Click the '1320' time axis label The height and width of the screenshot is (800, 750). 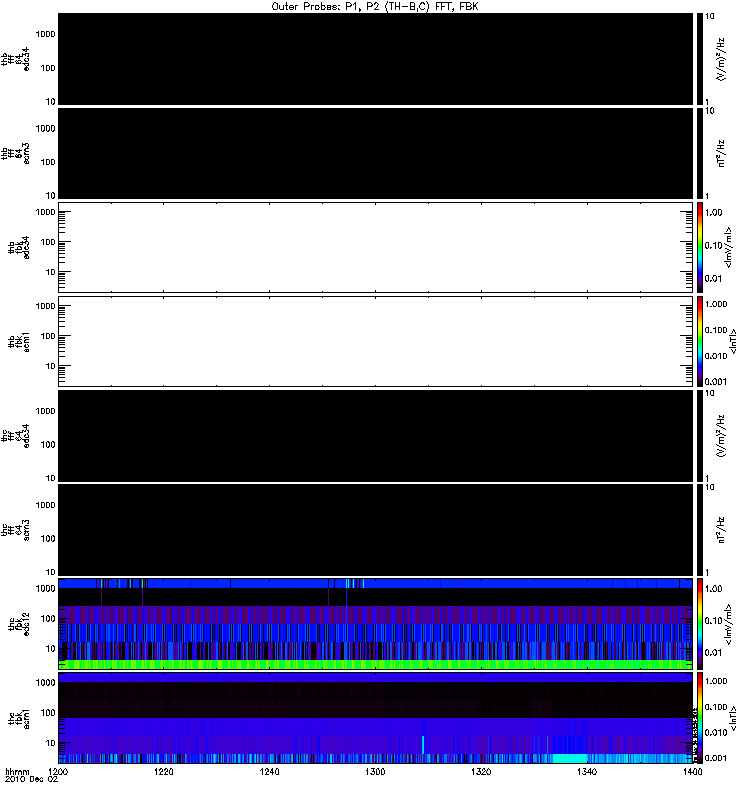point(481,771)
